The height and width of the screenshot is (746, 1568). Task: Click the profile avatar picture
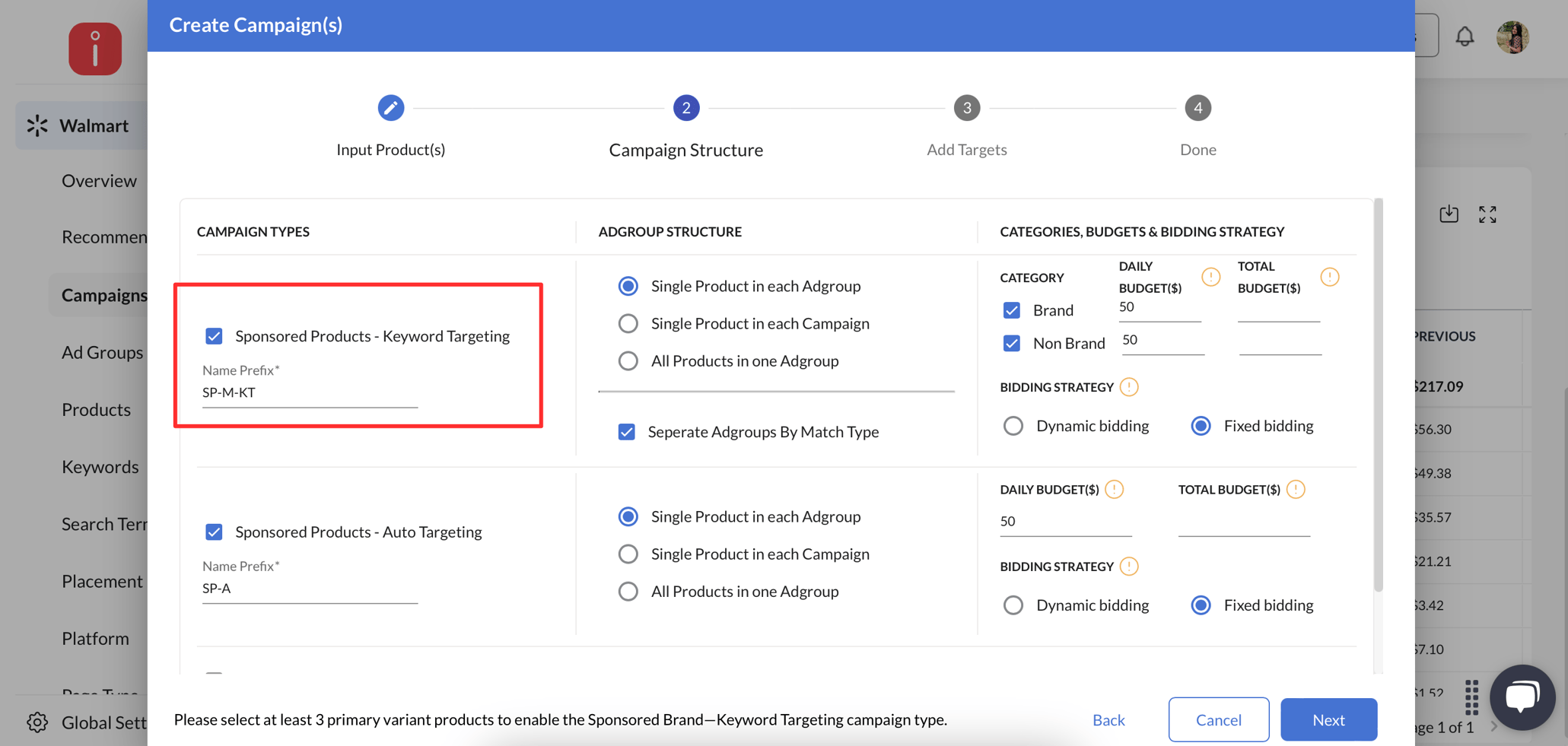pos(1513,36)
